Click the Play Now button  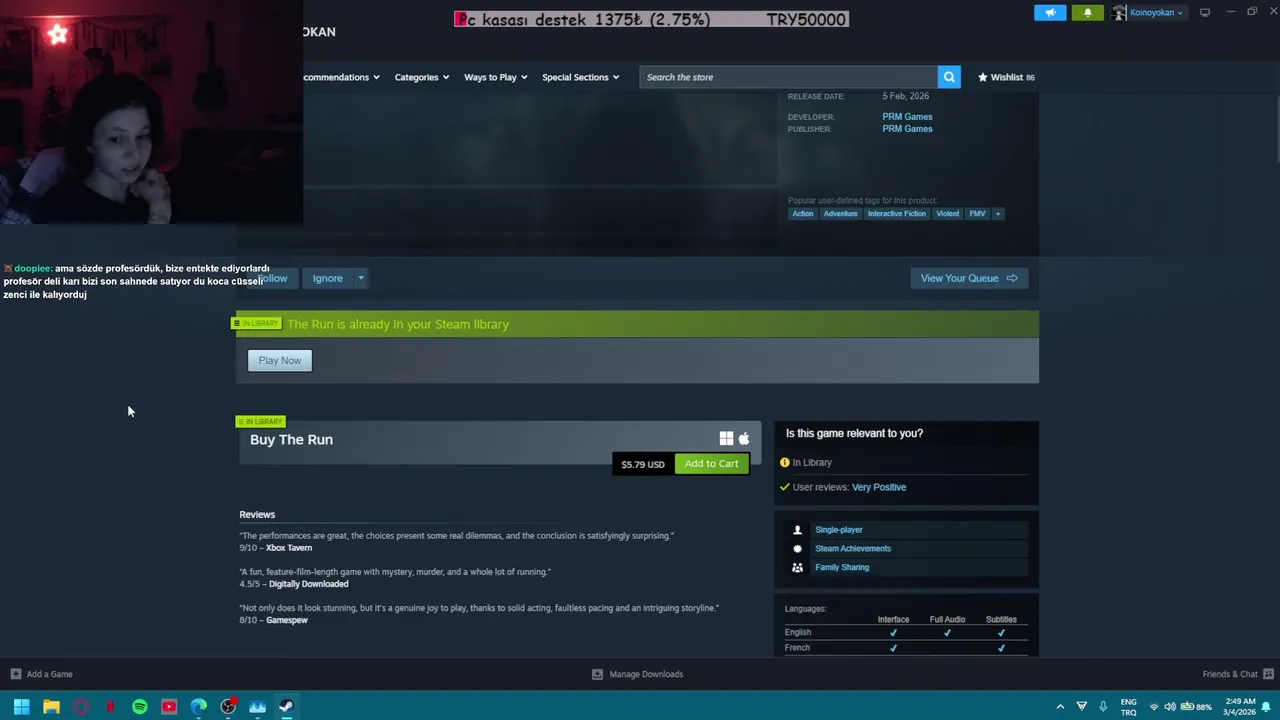[x=280, y=360]
